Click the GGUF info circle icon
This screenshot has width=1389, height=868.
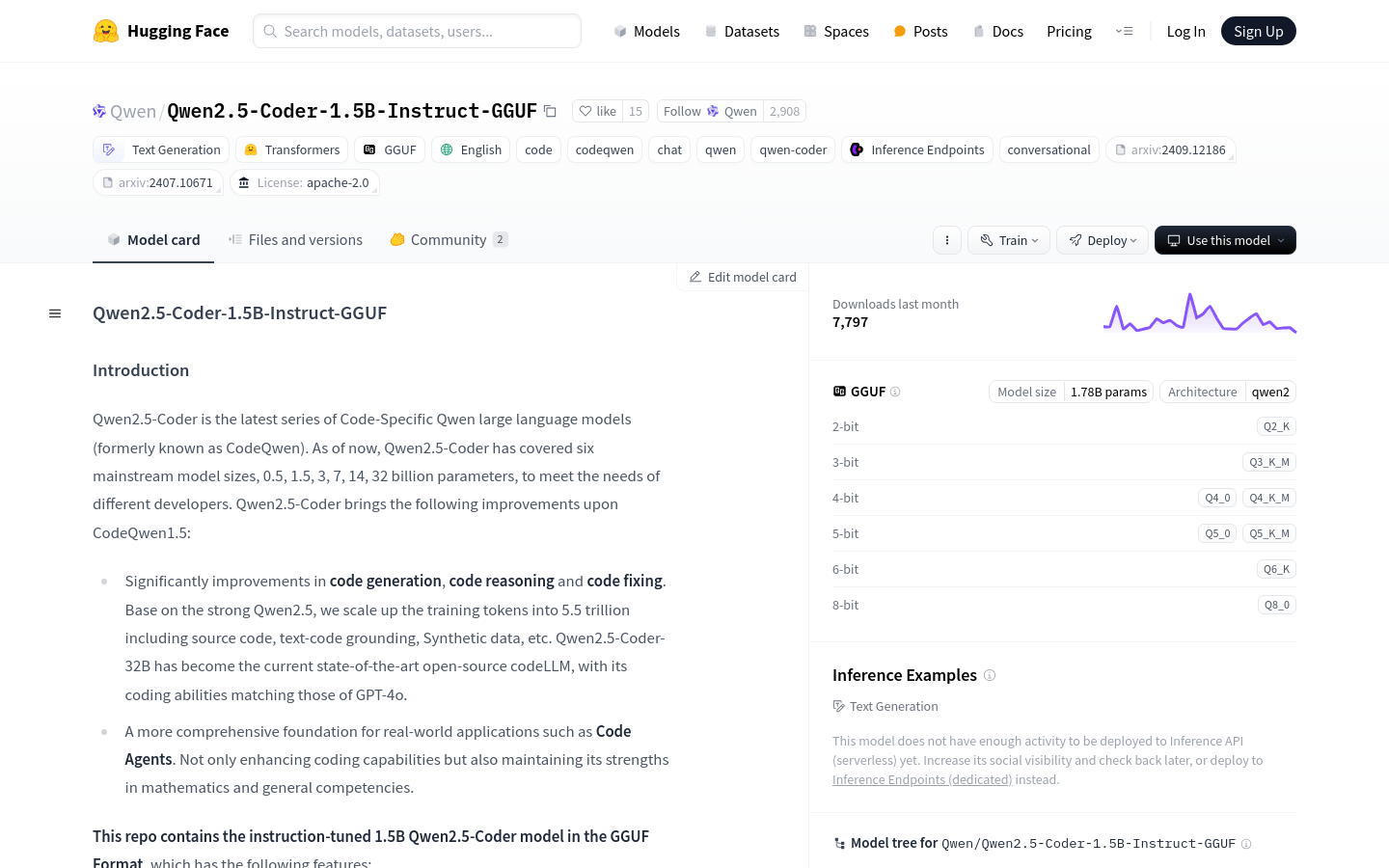coord(895,392)
